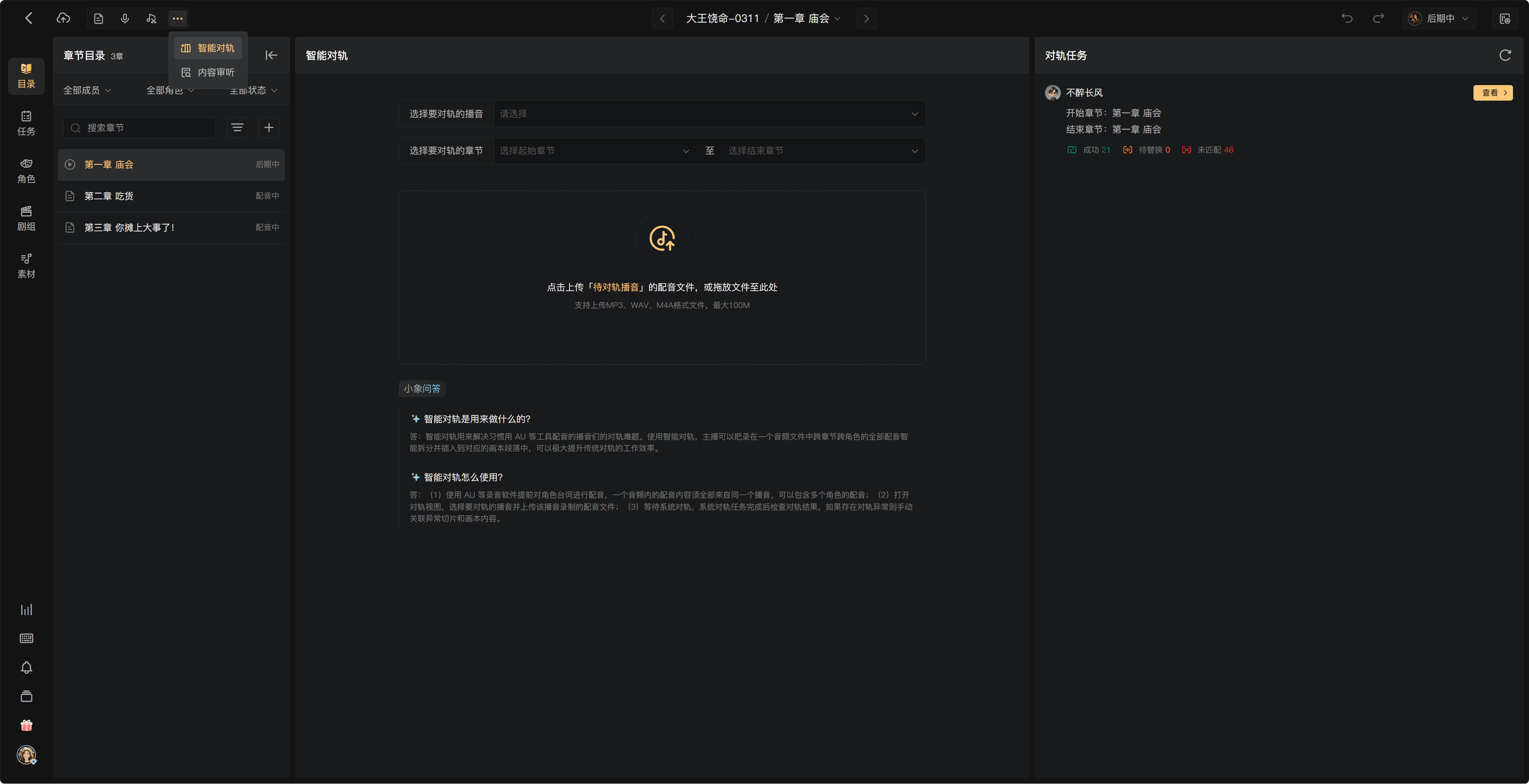Viewport: 1529px width, 784px height.
Task: Open chapter 第二章 吃货
Action: click(171, 196)
